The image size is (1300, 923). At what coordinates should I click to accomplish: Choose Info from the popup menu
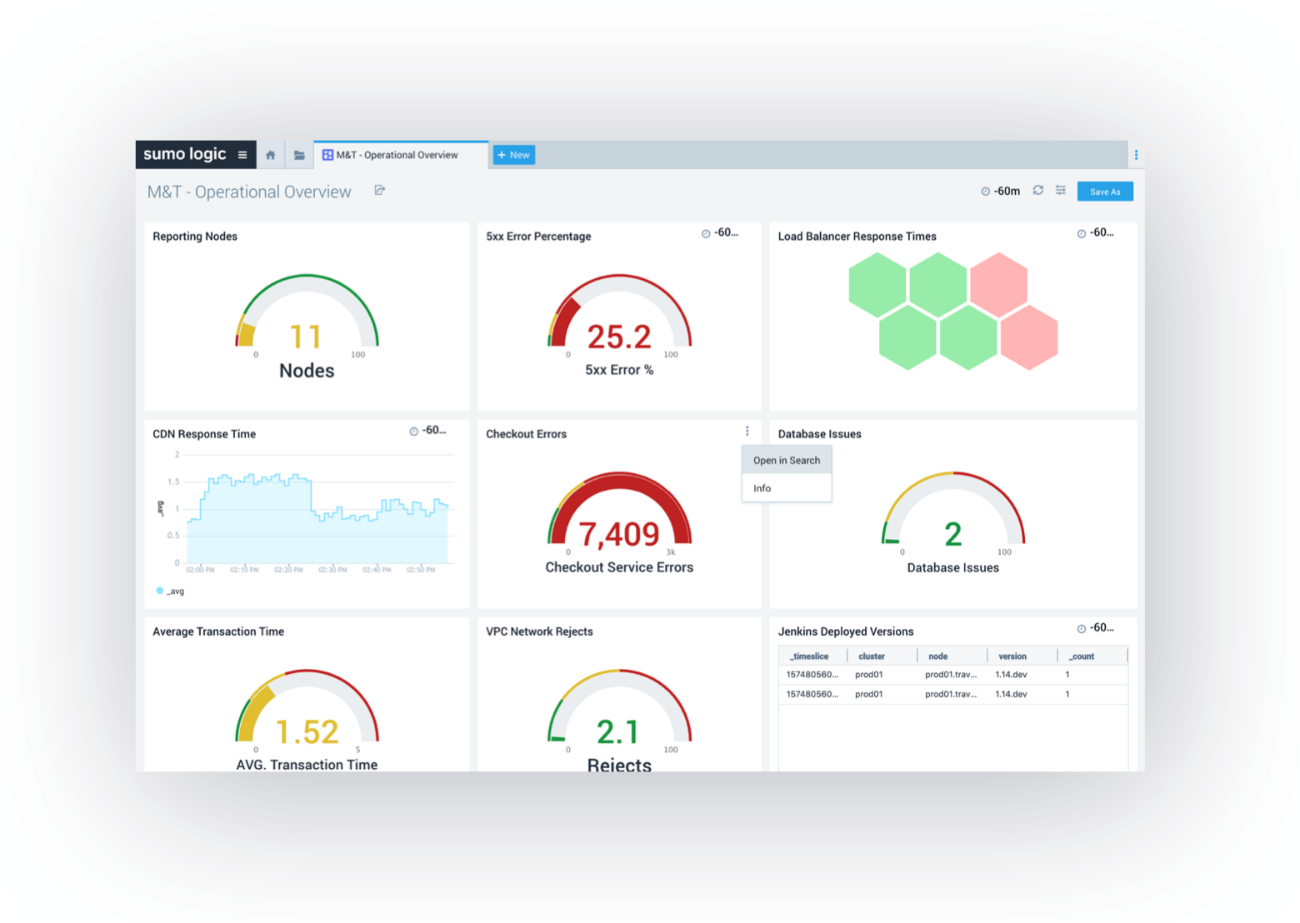click(x=787, y=488)
